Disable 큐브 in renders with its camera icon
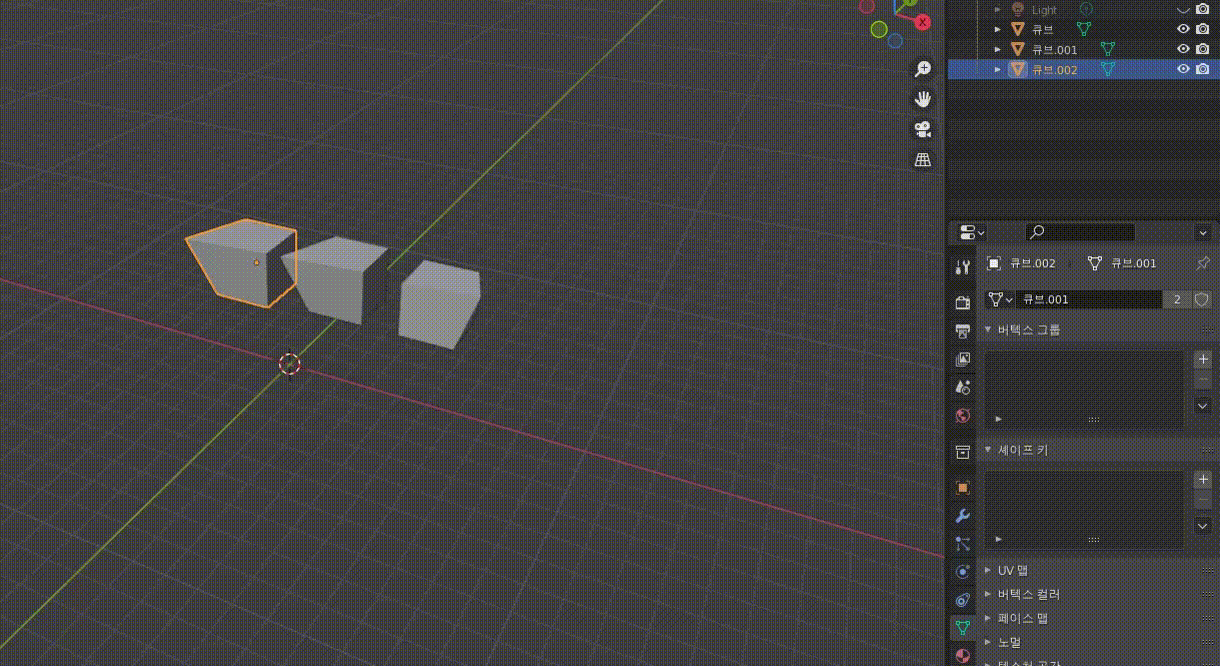The image size is (1220, 666). click(x=1203, y=29)
